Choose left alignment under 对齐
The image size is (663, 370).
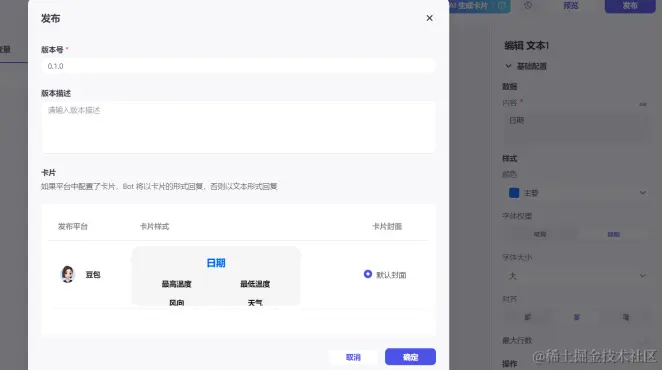pyautogui.click(x=527, y=317)
